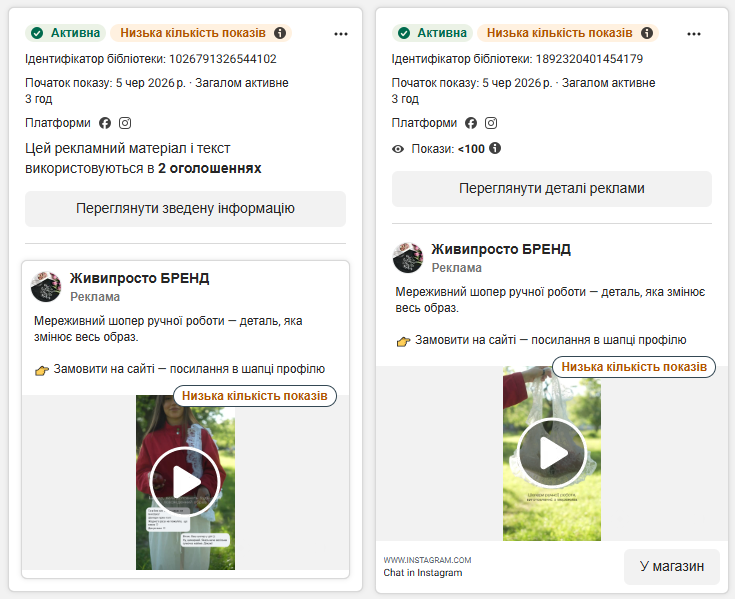Click Переглянути зведену інформацію button

click(185, 209)
